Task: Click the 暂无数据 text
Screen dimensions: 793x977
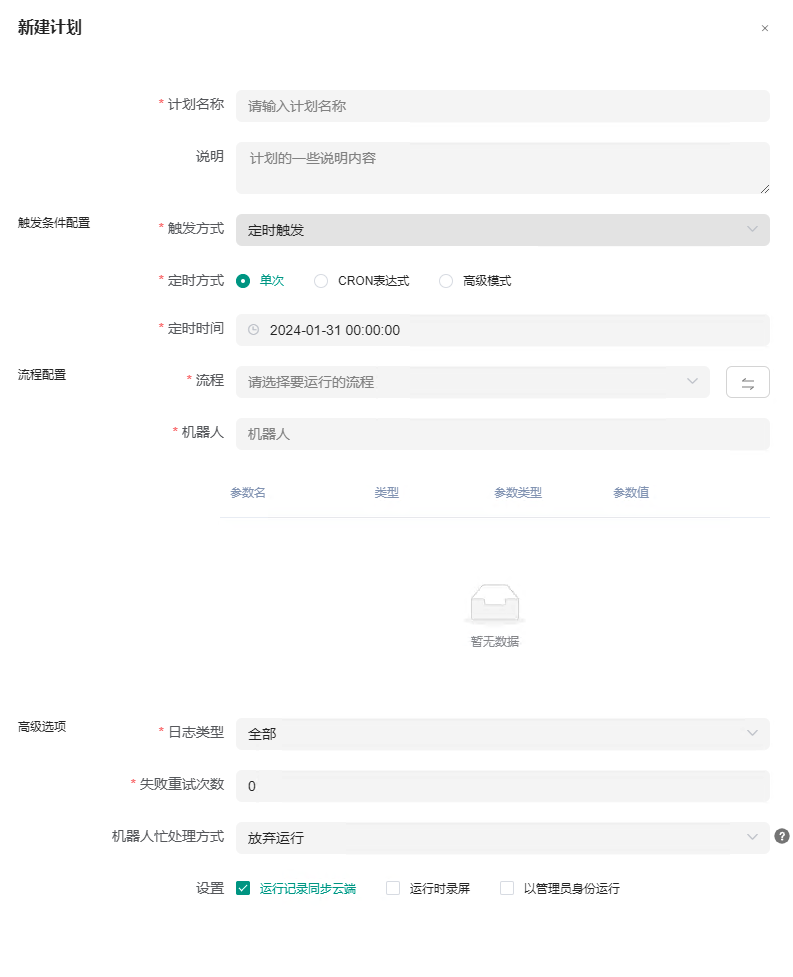Action: 495,641
